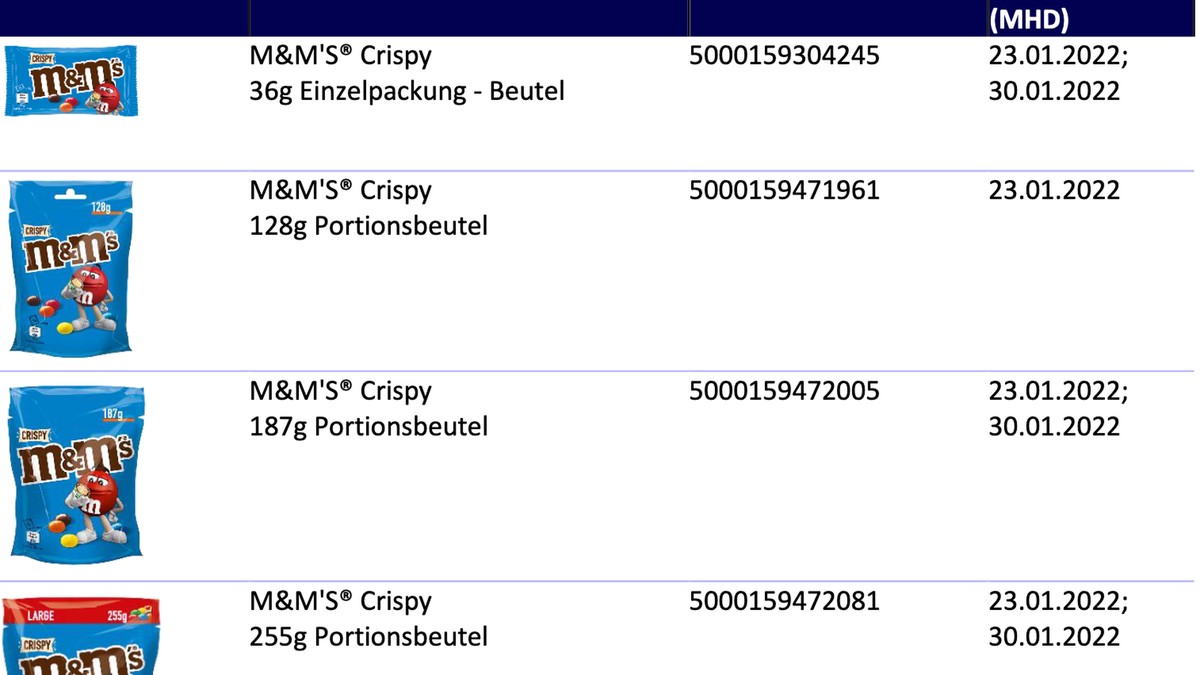Select barcode number 5000159472005
The image size is (1200, 675).
tap(784, 391)
